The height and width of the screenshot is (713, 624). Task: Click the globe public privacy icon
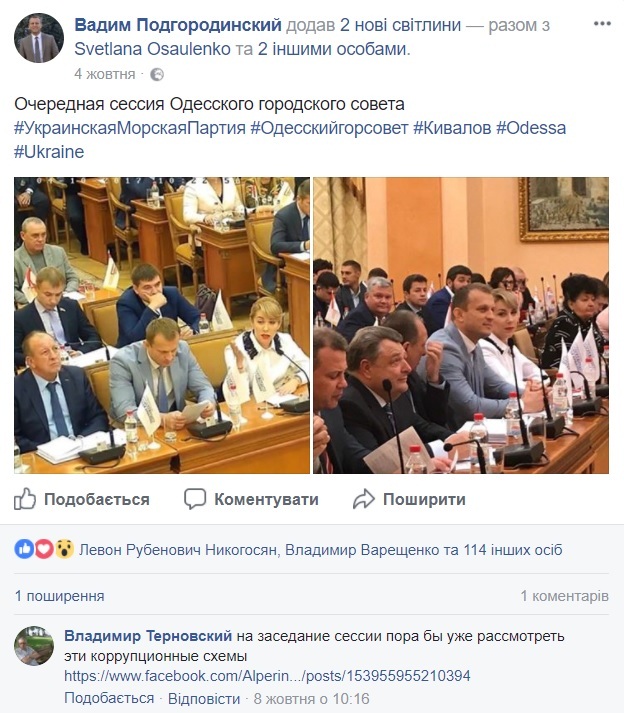click(x=157, y=74)
